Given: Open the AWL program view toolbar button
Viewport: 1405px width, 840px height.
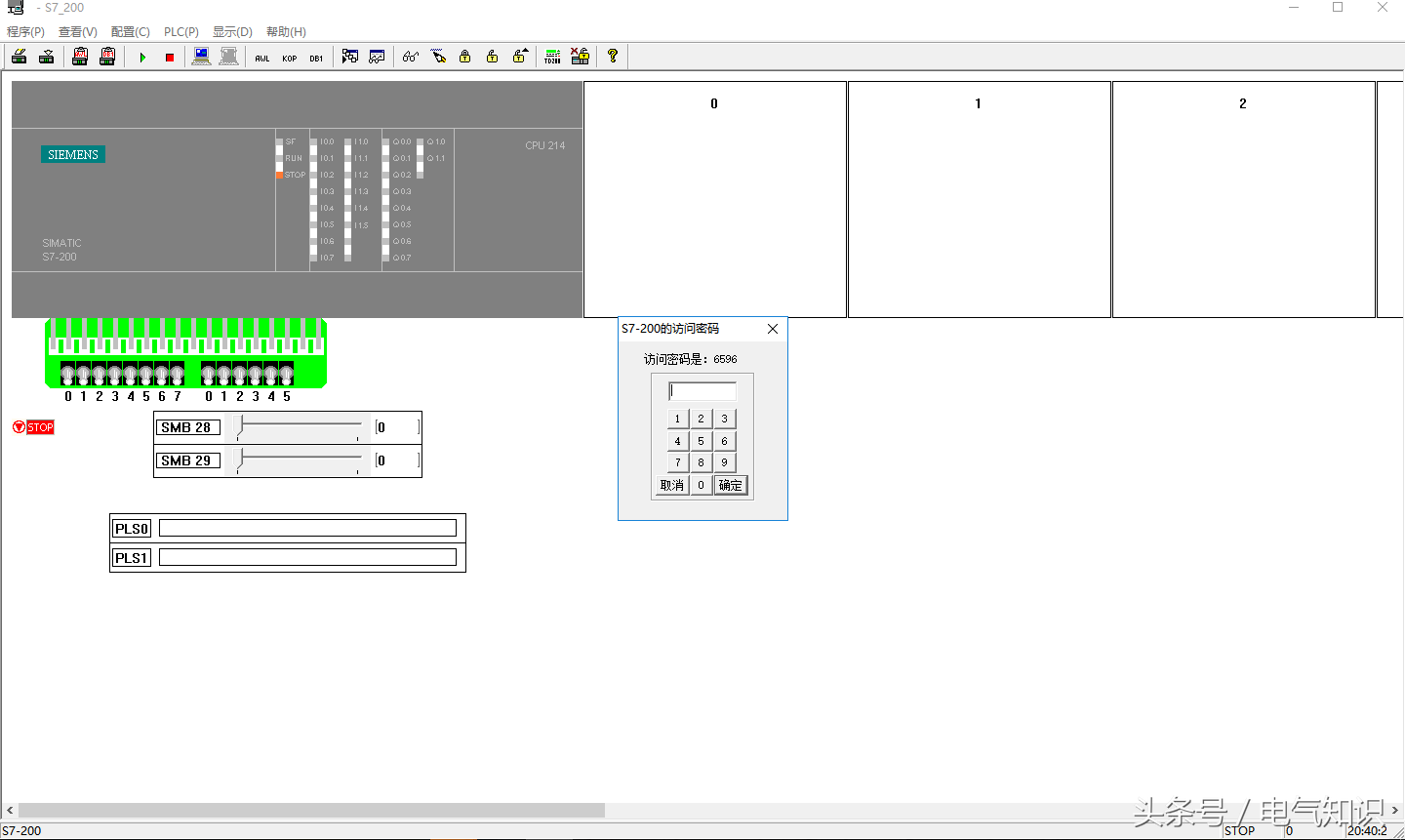Looking at the screenshot, I should [262, 58].
